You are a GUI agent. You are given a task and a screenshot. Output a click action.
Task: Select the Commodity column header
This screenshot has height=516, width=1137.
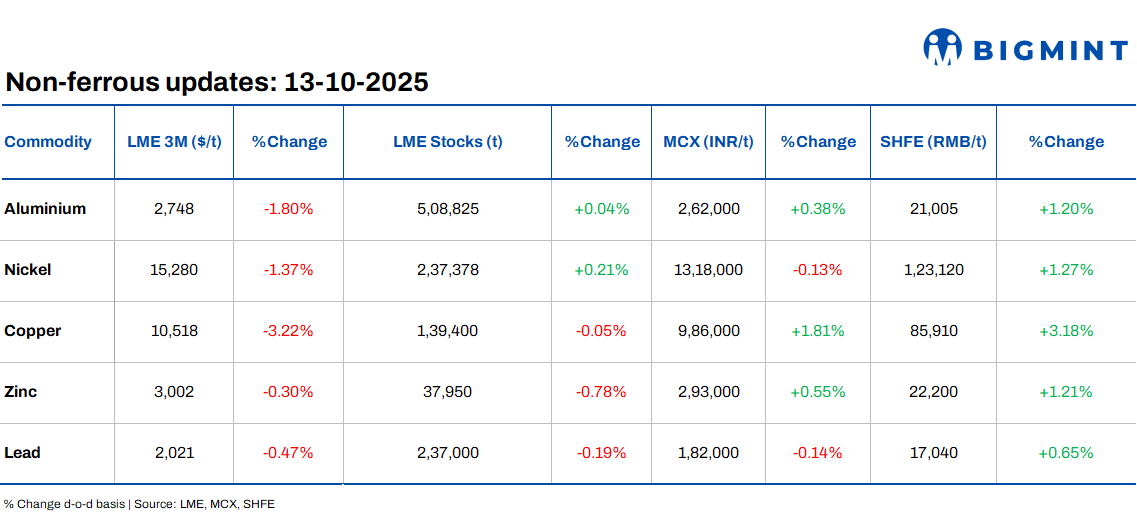[48, 142]
